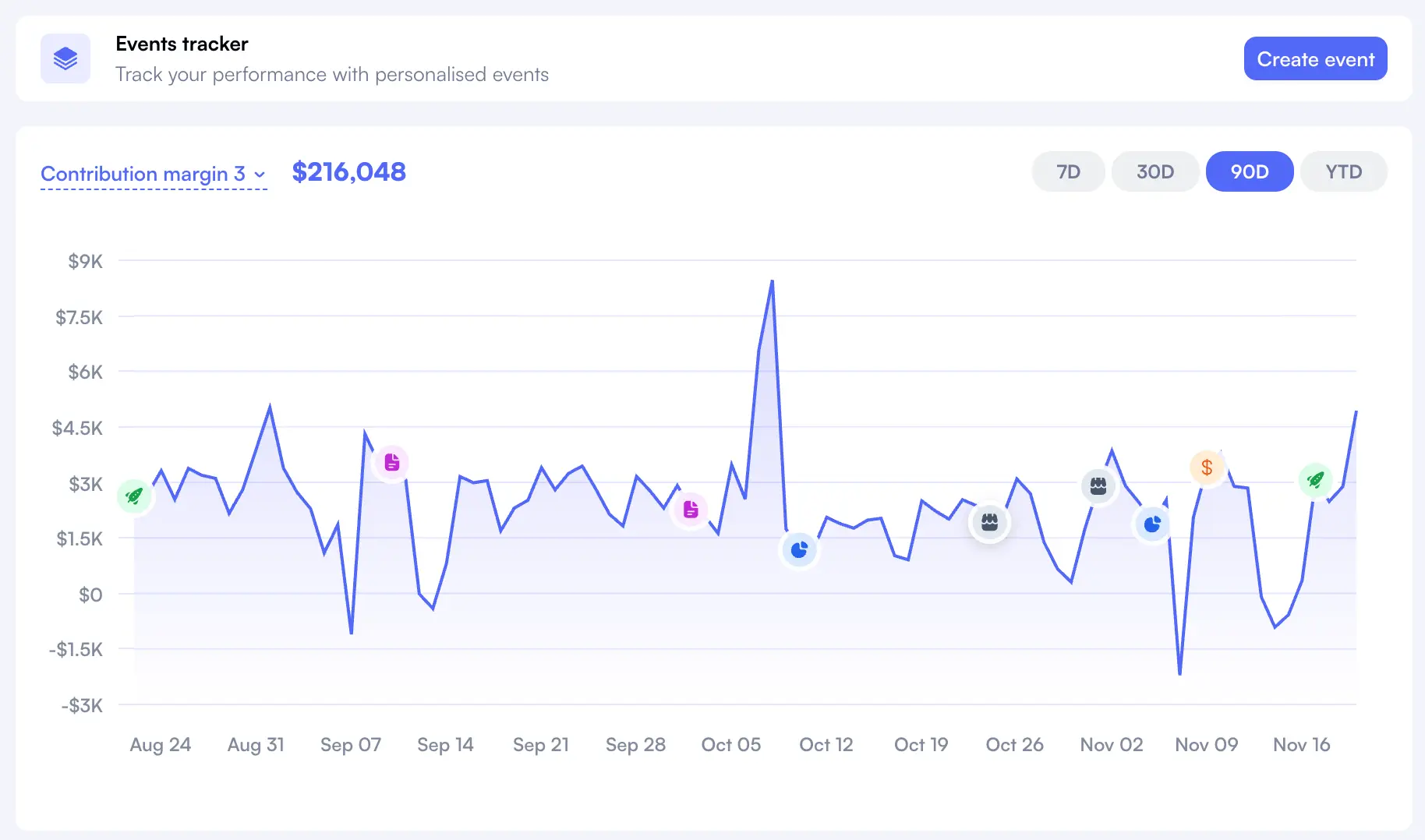Select the 90D time range
Viewport: 1425px width, 840px height.
[1250, 171]
